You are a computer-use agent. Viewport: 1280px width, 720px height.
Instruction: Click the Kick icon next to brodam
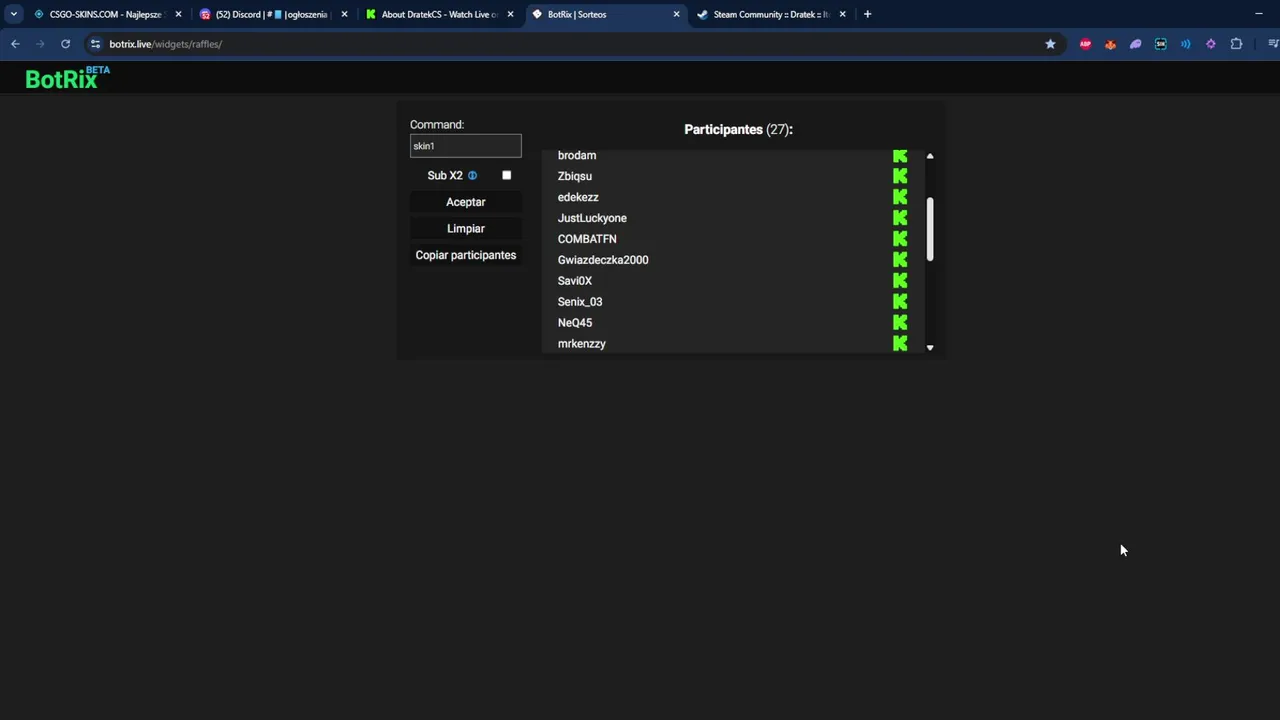(x=900, y=156)
